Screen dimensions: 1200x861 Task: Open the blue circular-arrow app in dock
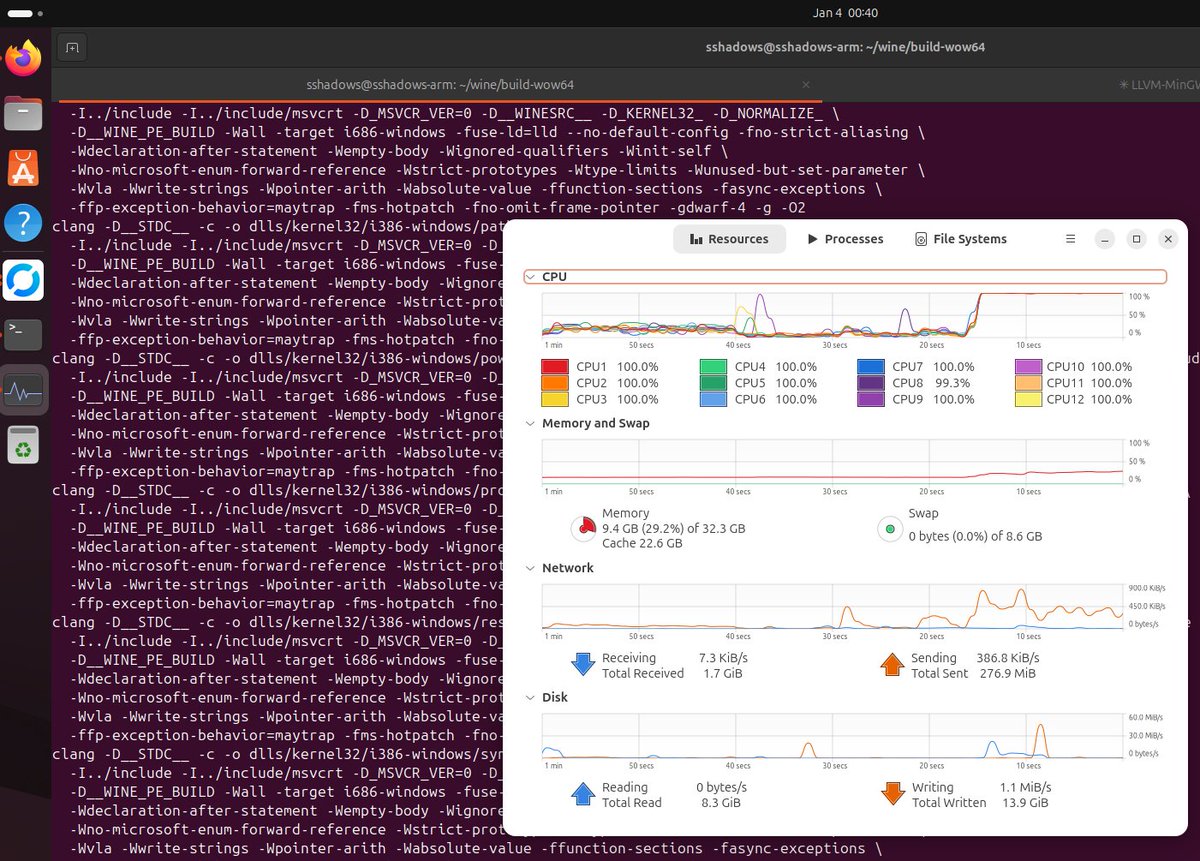(24, 280)
